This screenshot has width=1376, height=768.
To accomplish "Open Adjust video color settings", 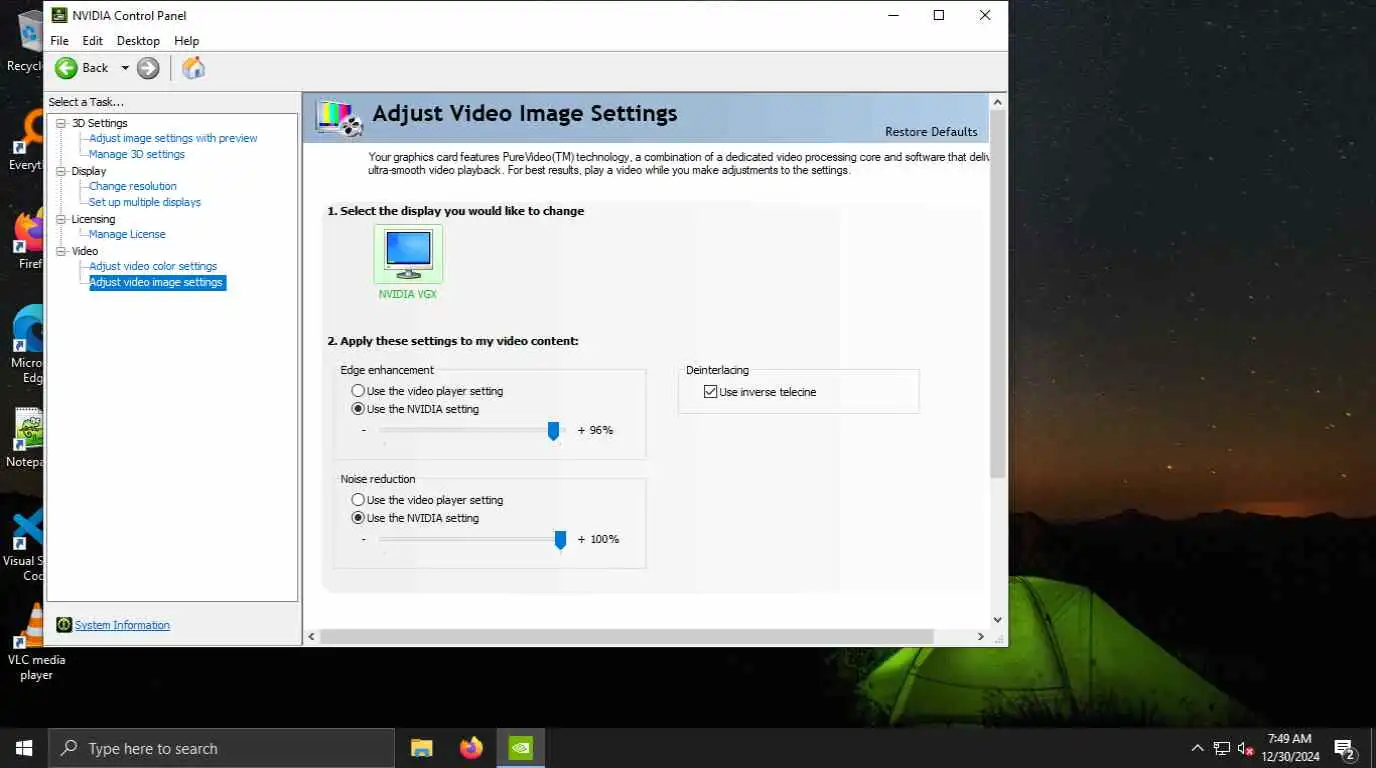I will 153,266.
